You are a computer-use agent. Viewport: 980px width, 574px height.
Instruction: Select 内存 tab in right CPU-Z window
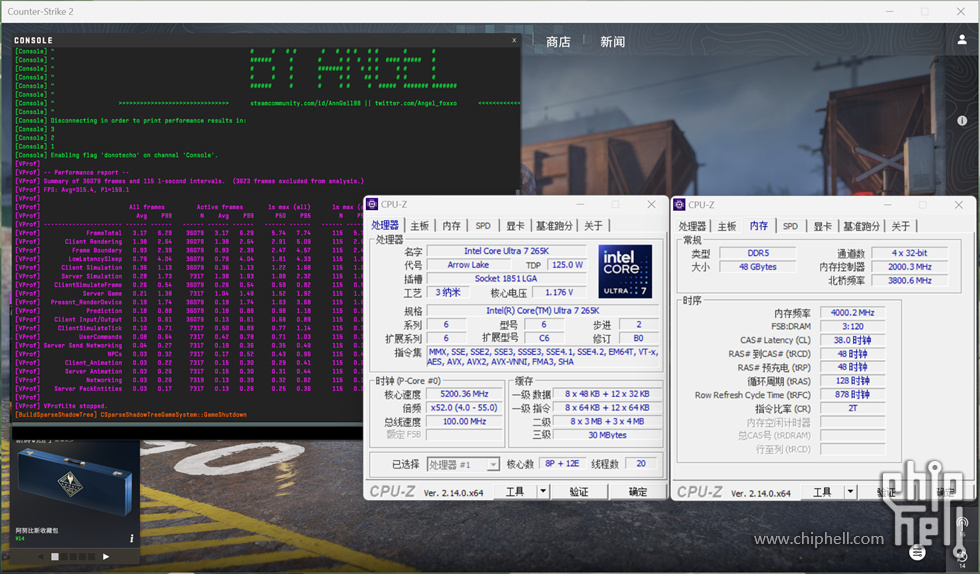759,225
